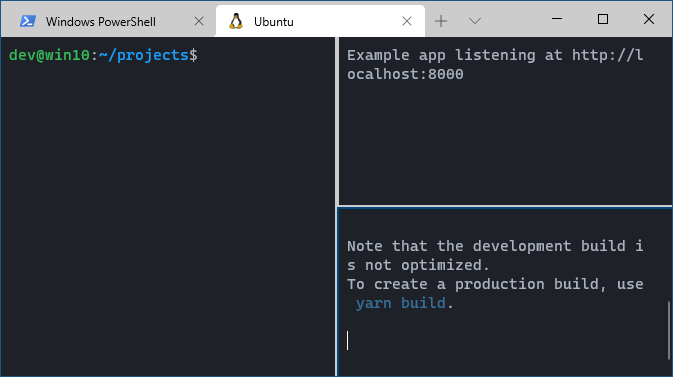This screenshot has height=377, width=673.
Task: Click the PowerShell icon on the tab
Action: point(28,21)
